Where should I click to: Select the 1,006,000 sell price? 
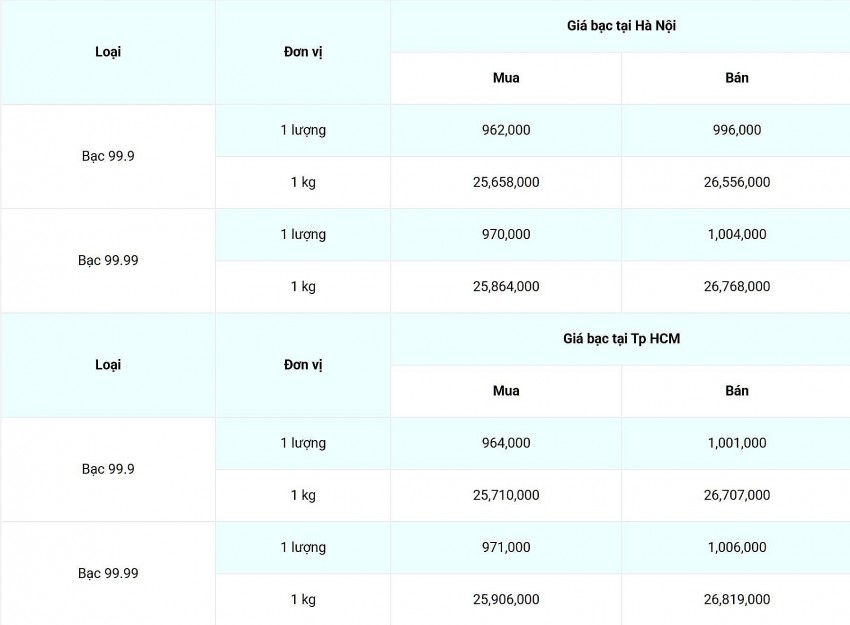737,547
